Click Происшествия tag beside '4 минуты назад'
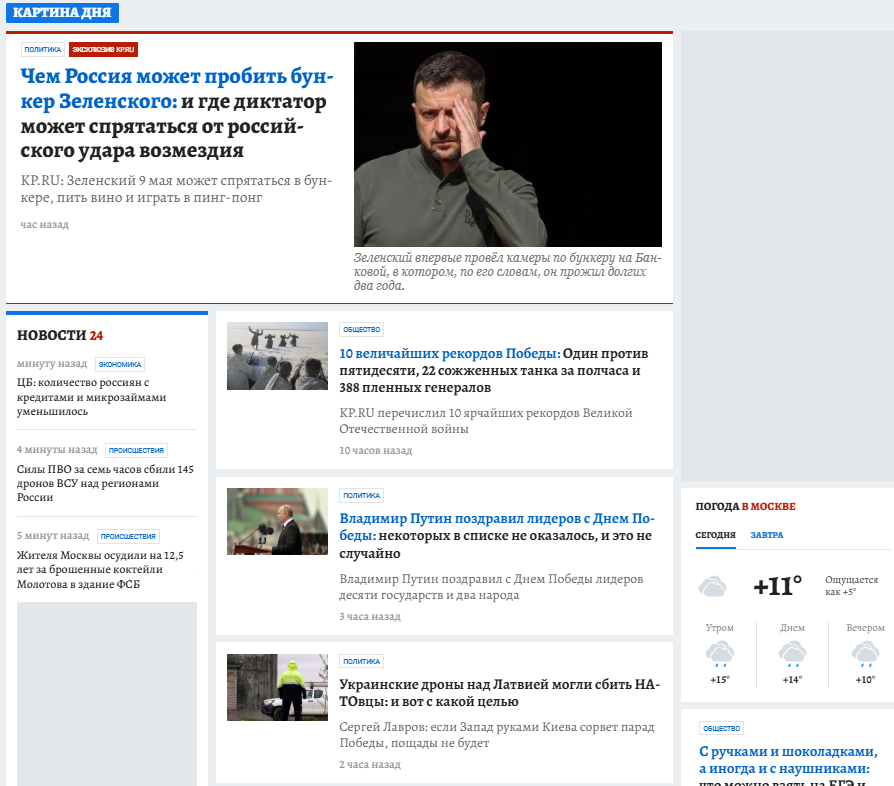The image size is (894, 786). [x=136, y=450]
